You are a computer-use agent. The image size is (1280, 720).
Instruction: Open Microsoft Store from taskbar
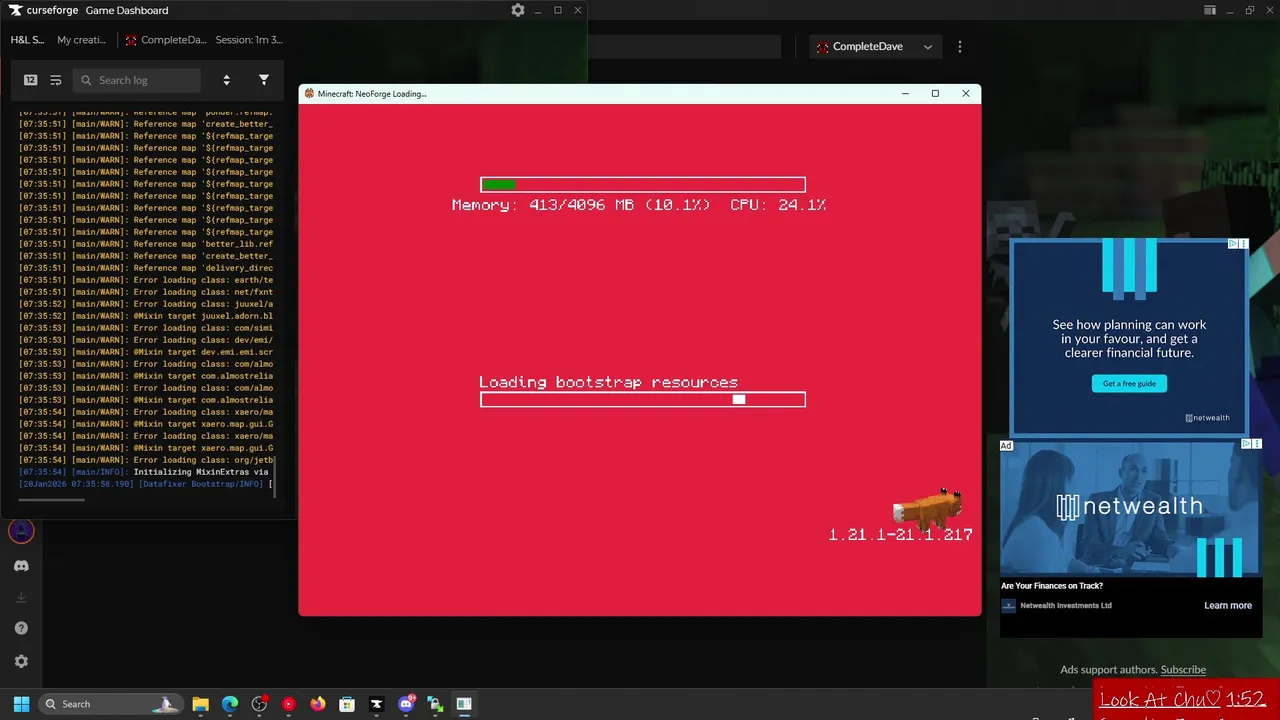pyautogui.click(x=347, y=704)
